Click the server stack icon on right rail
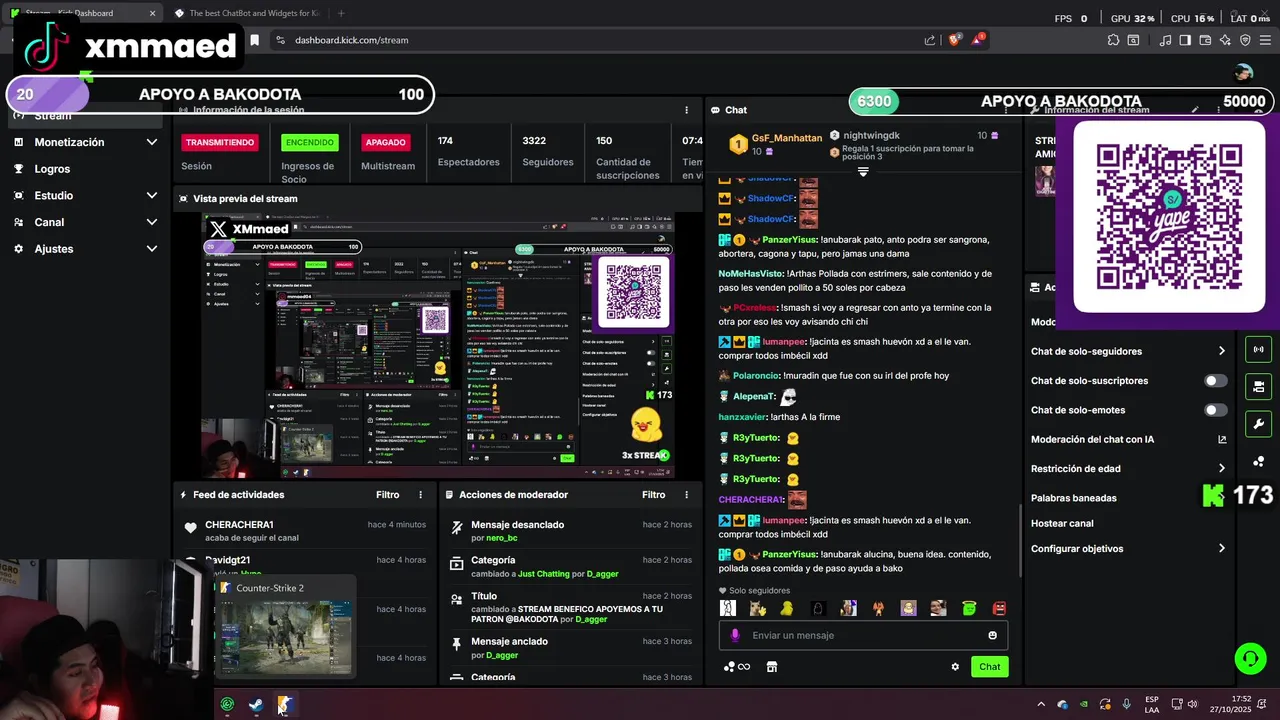This screenshot has width=1280, height=720. [1258, 387]
